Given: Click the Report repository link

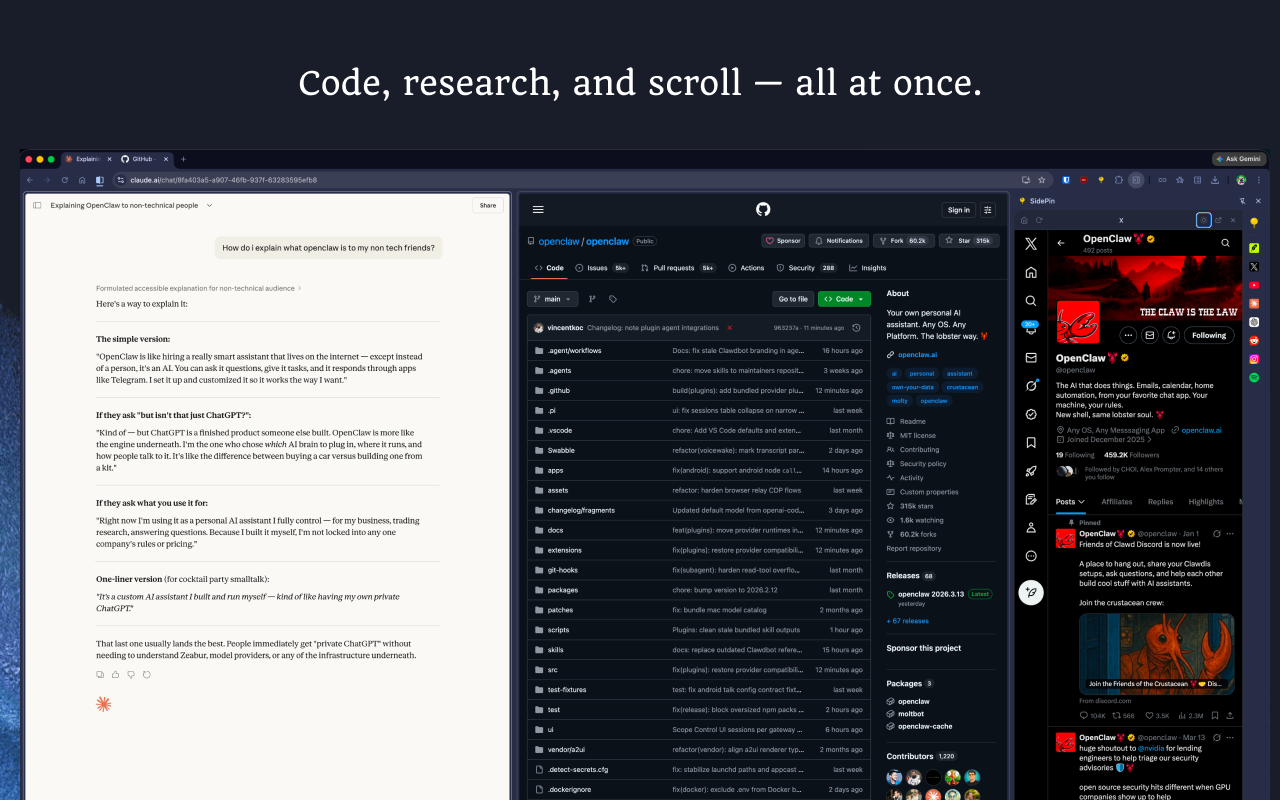Looking at the screenshot, I should pos(914,549).
